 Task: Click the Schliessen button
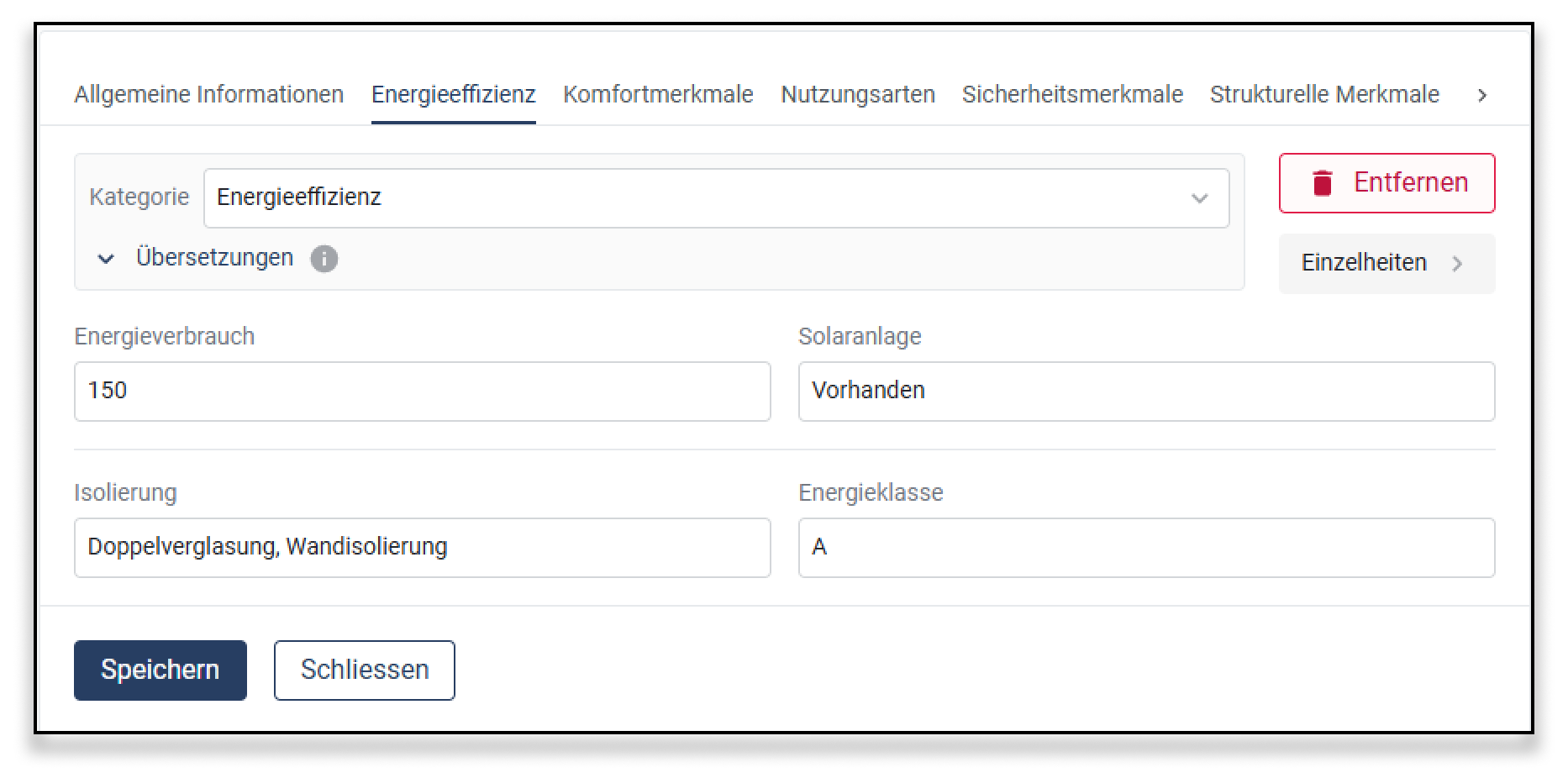364,670
